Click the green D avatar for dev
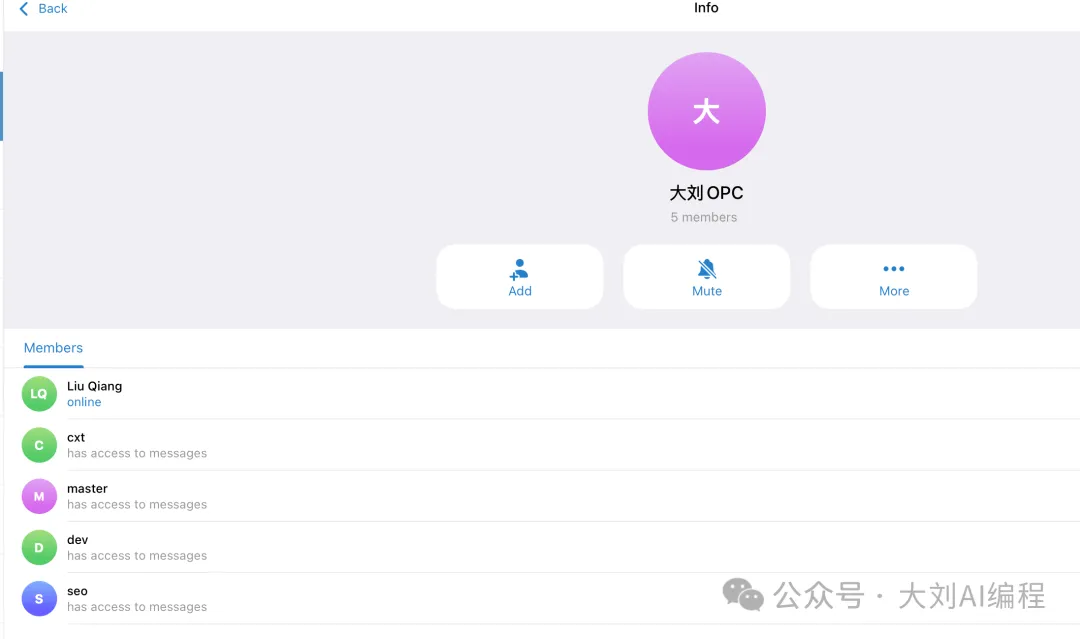The width and height of the screenshot is (1080, 639). pos(39,547)
